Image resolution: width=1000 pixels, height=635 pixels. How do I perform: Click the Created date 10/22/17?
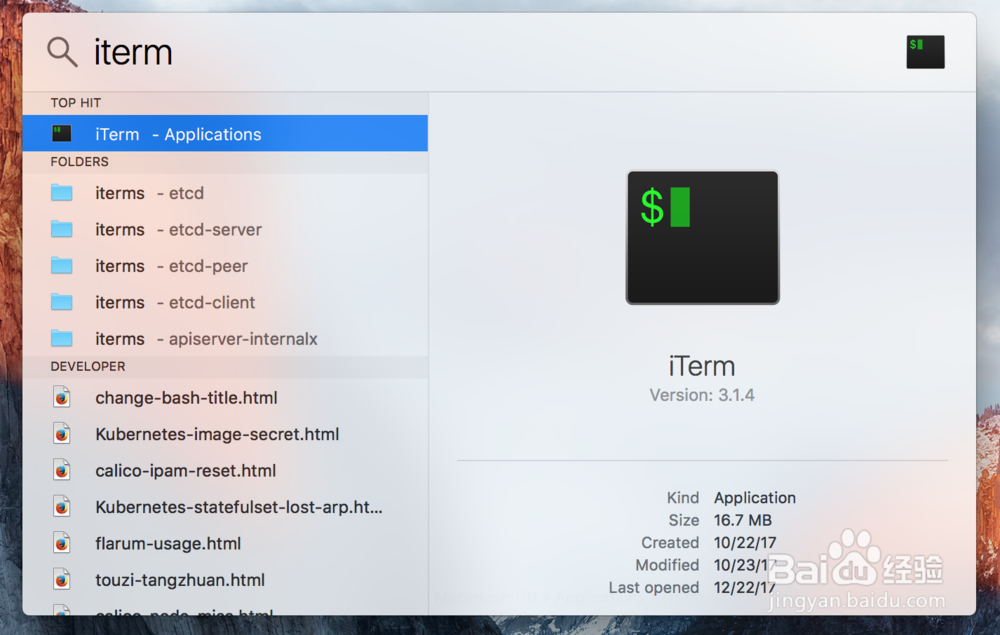click(x=745, y=543)
